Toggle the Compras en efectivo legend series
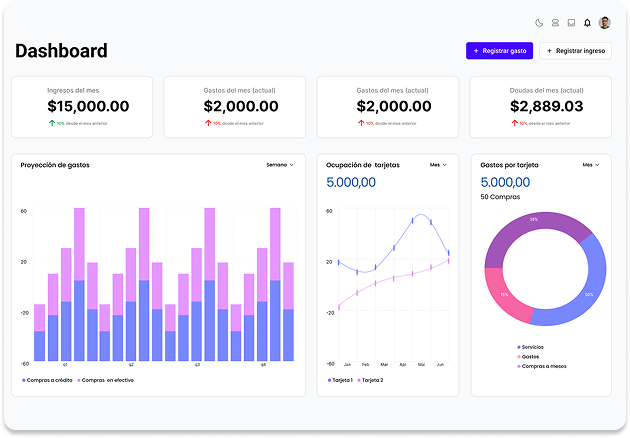630x438 pixels. [x=107, y=380]
